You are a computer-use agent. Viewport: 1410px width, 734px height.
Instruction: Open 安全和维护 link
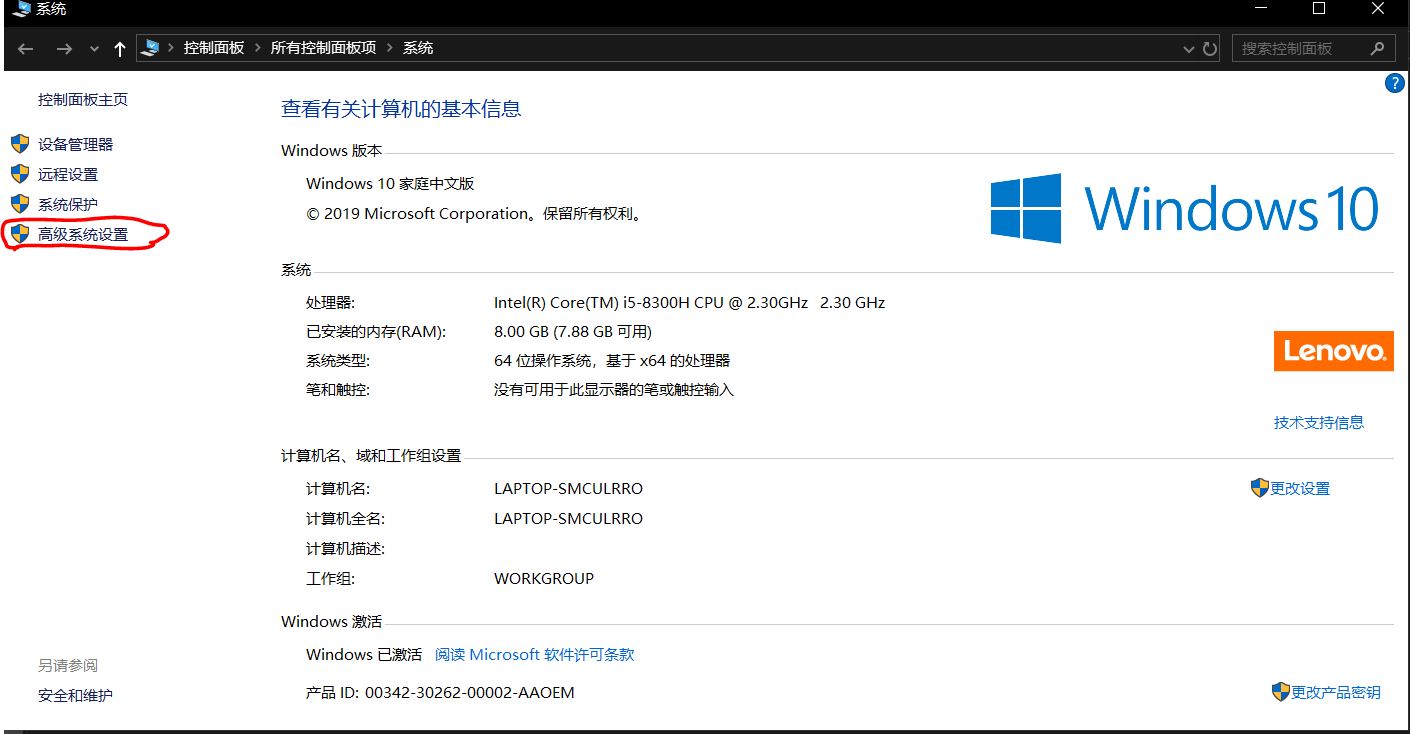[75, 695]
